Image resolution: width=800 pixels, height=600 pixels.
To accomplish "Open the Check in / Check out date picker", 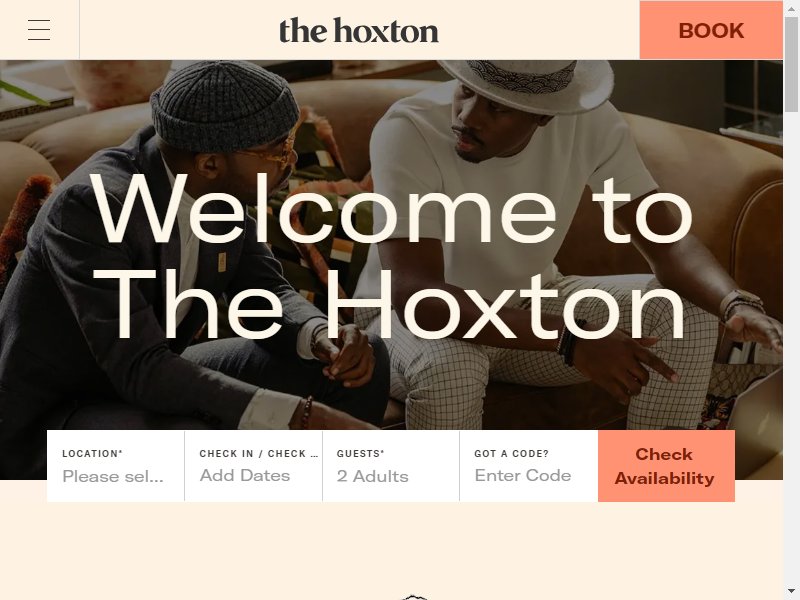I will (x=254, y=466).
